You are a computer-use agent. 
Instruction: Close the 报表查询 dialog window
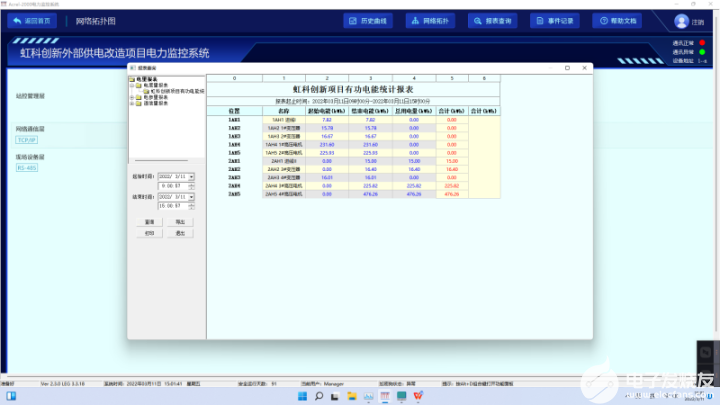[x=585, y=68]
